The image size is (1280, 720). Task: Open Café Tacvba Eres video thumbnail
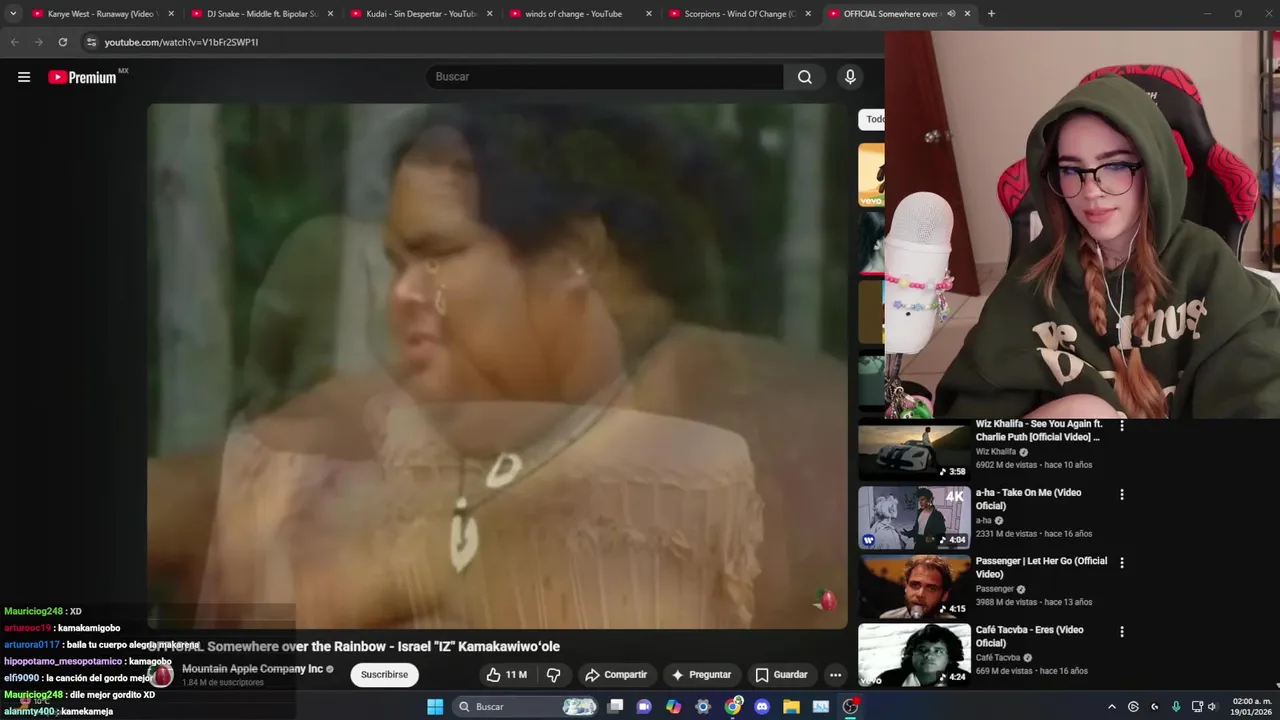tap(914, 655)
